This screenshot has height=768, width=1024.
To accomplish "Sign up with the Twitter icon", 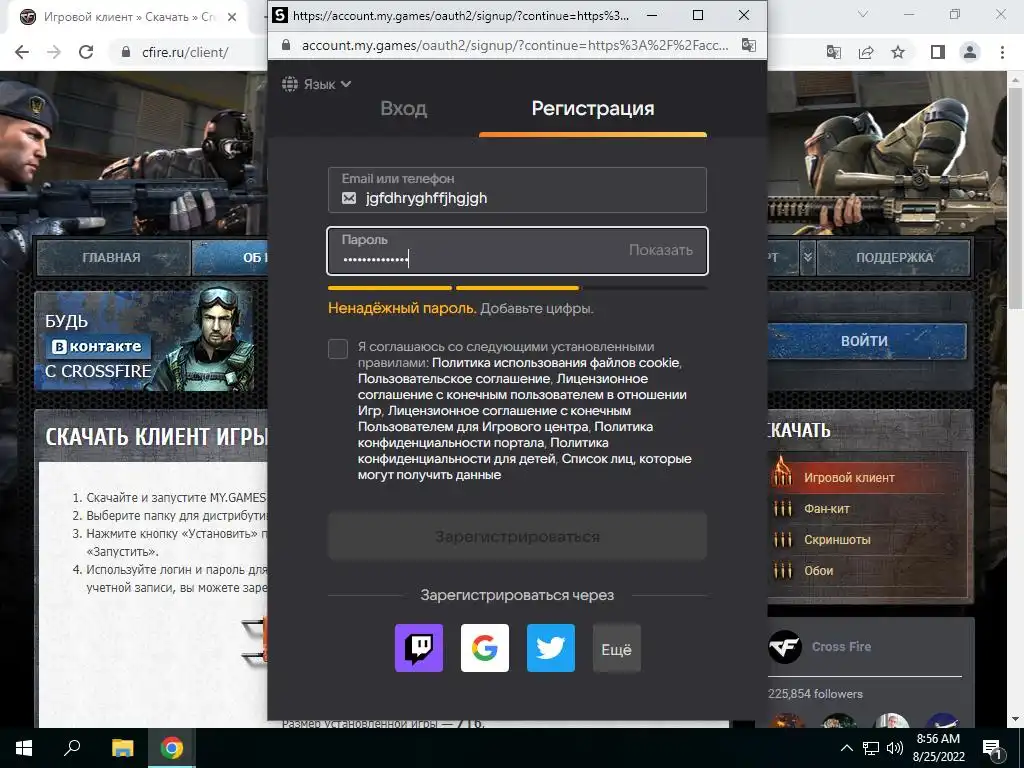I will tap(551, 648).
